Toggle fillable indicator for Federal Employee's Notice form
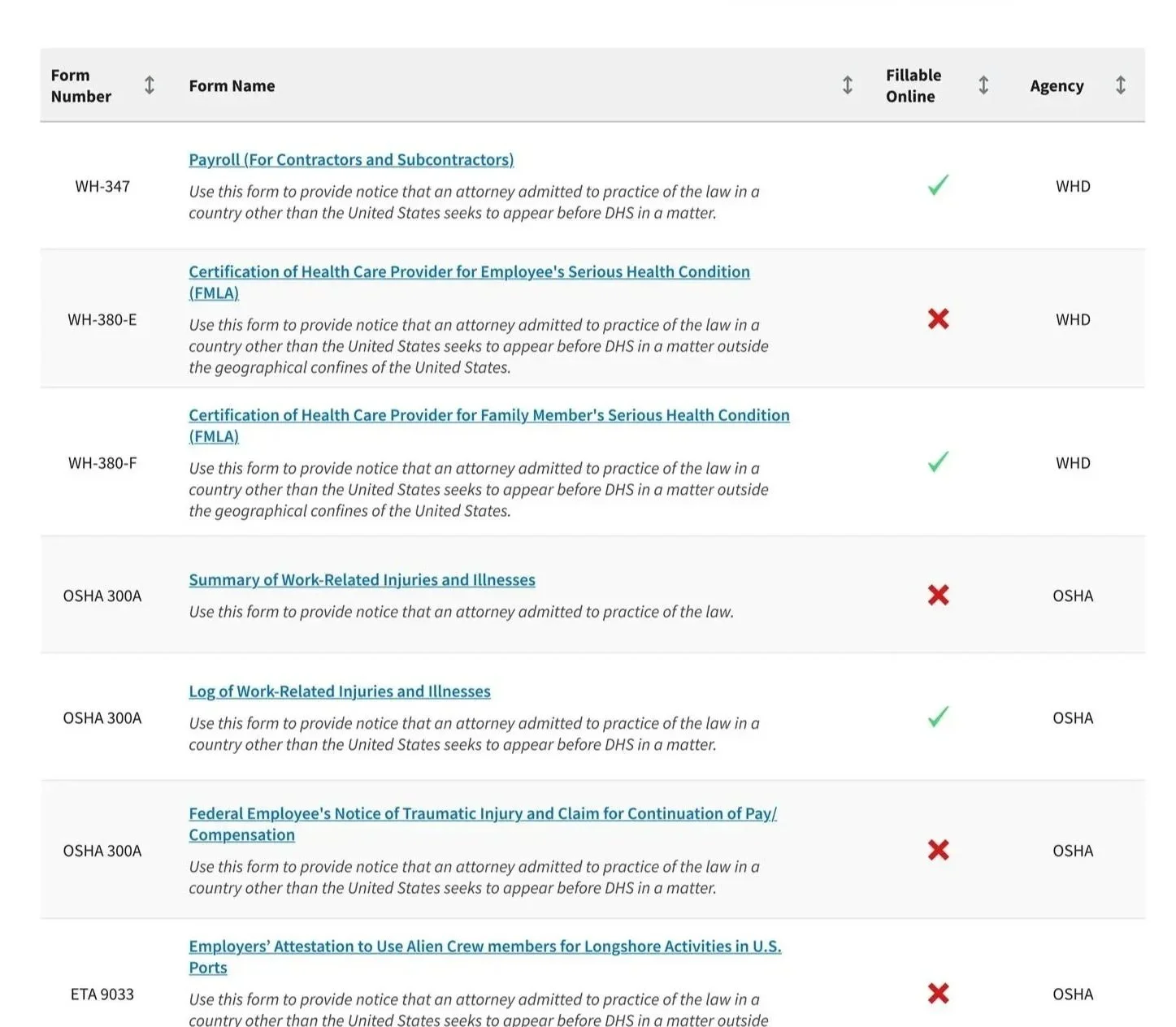Viewport: 1176px width, 1027px height. coord(937,851)
